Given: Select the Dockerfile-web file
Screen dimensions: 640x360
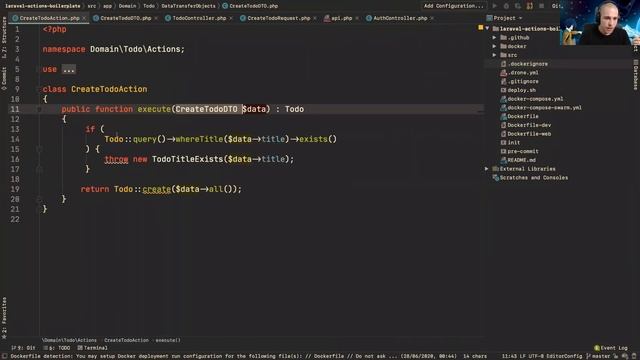Looking at the screenshot, I should point(529,134).
